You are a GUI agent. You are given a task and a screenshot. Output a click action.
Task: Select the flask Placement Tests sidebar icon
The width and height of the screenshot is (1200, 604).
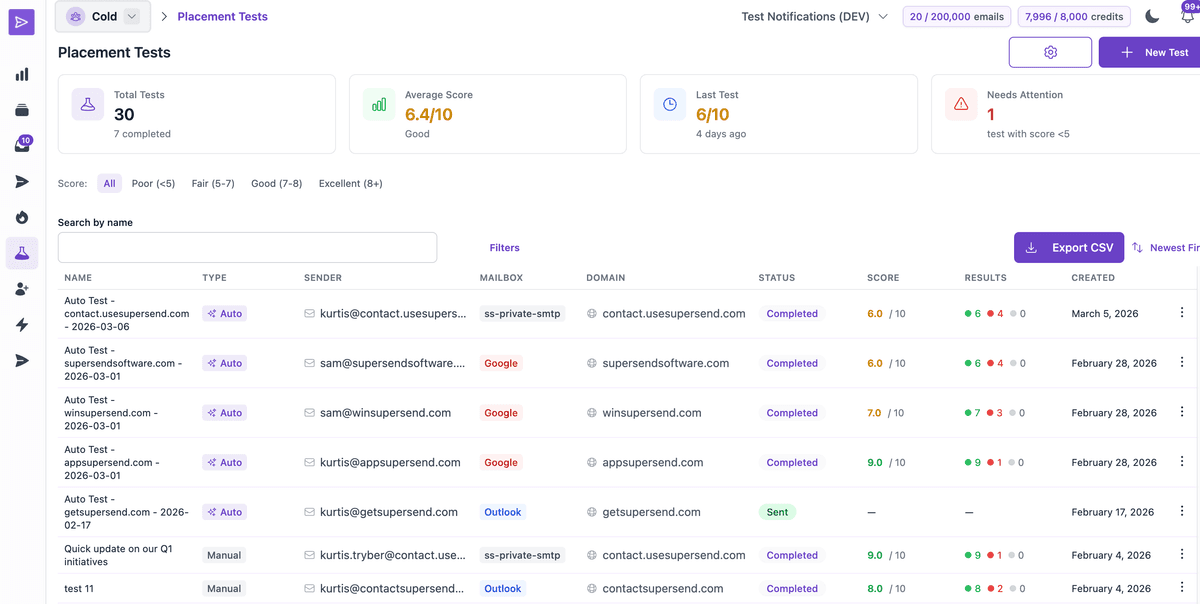[22, 253]
